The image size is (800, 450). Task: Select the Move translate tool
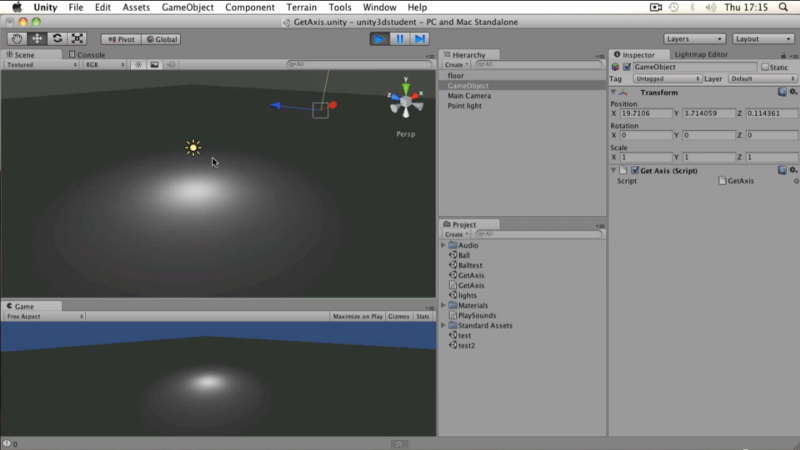[x=37, y=39]
